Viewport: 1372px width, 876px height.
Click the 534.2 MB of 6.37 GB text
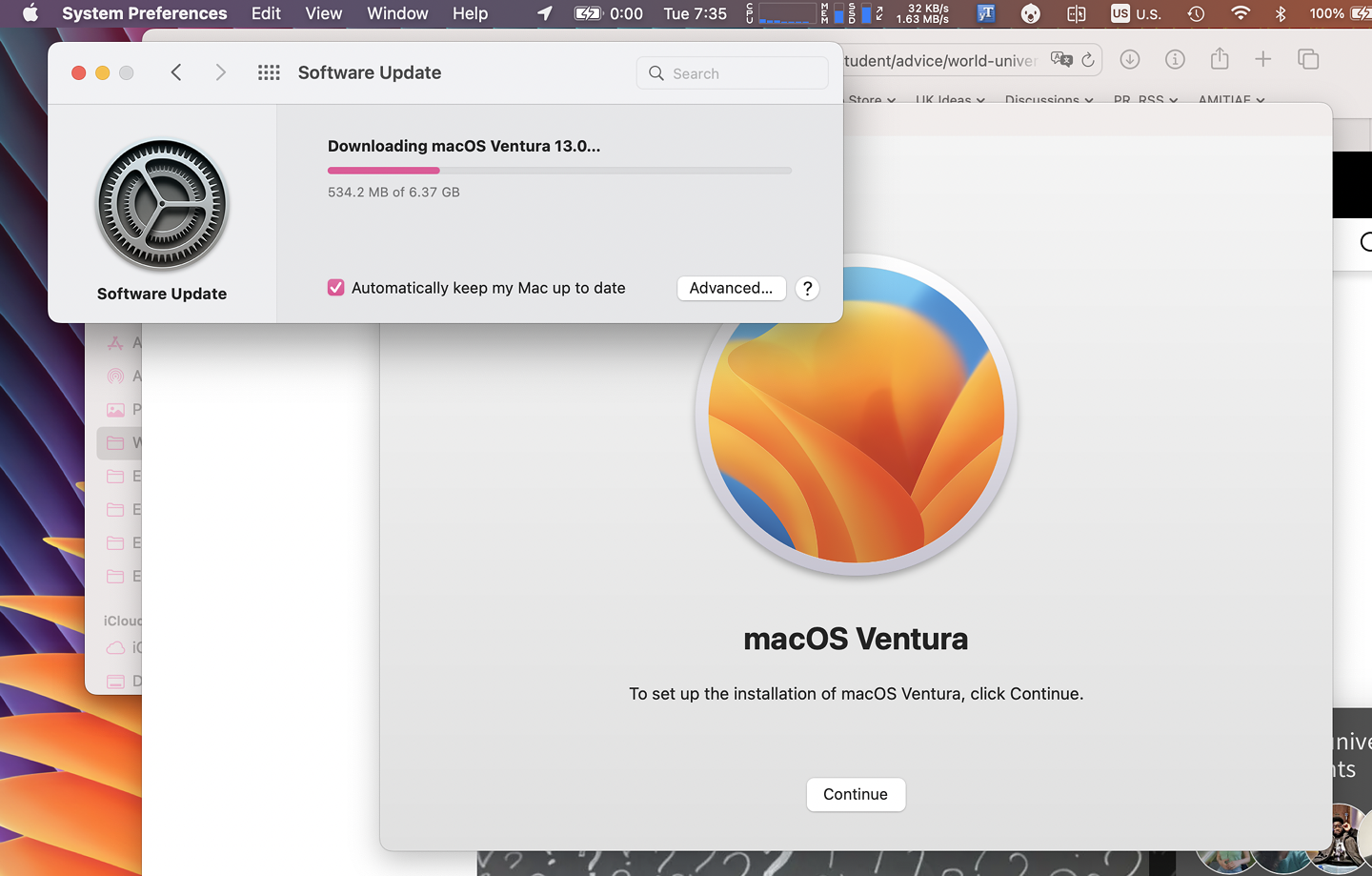[x=393, y=192]
